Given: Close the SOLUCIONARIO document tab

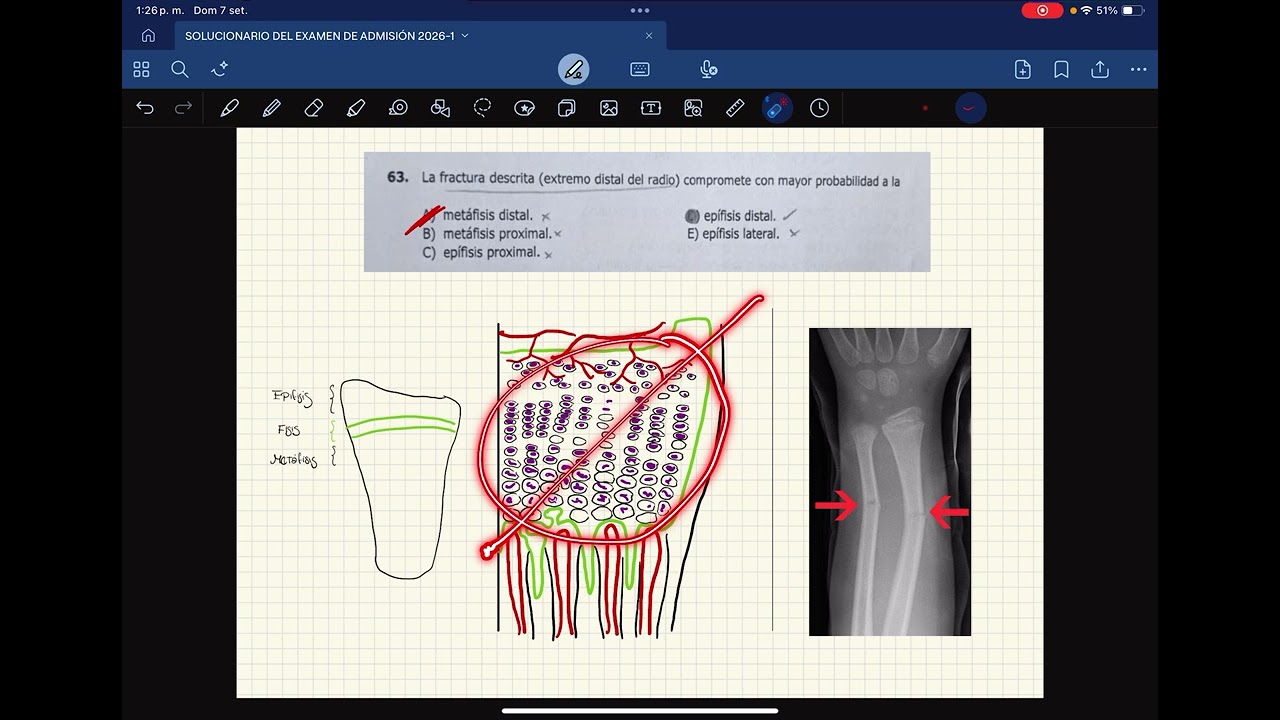Looking at the screenshot, I should coord(649,36).
